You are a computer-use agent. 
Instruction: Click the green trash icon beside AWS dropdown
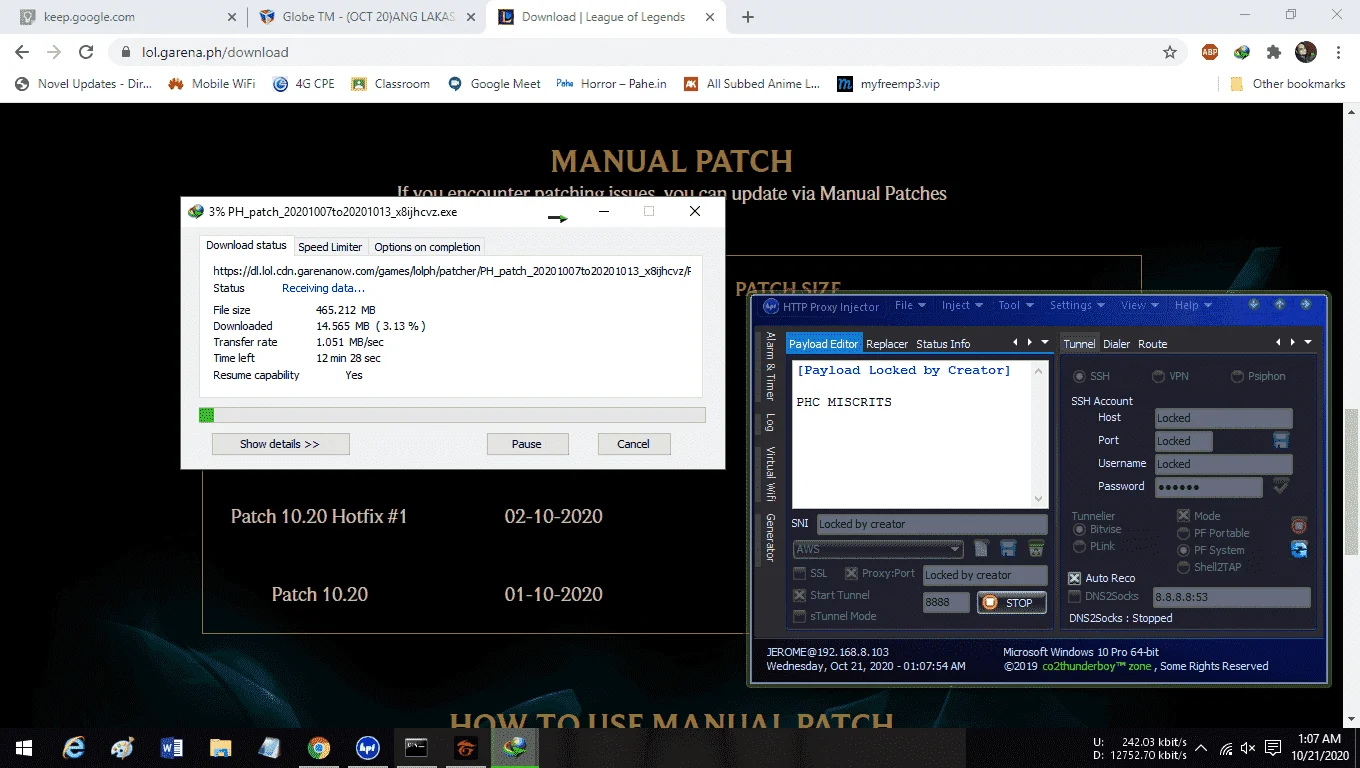click(x=1036, y=548)
